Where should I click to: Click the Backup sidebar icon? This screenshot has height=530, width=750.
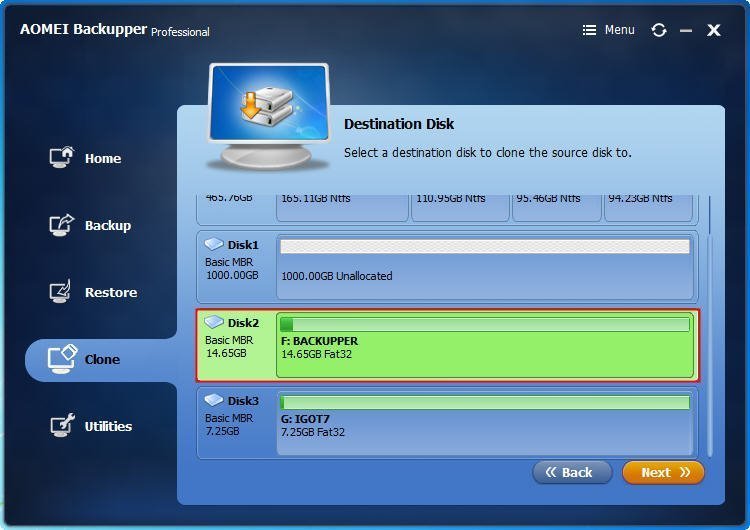(x=61, y=224)
